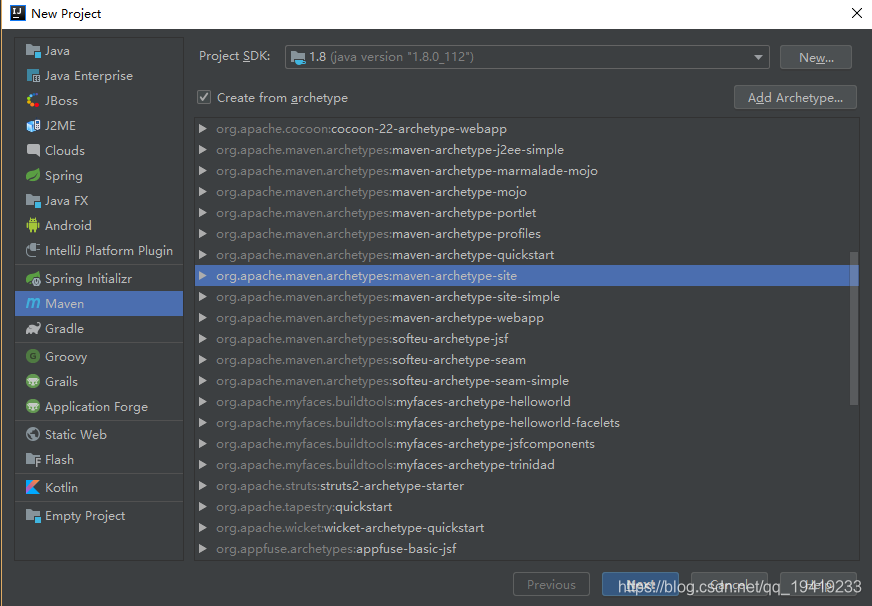Click the J2ME icon
This screenshot has height=606, width=872.
pyautogui.click(x=33, y=126)
